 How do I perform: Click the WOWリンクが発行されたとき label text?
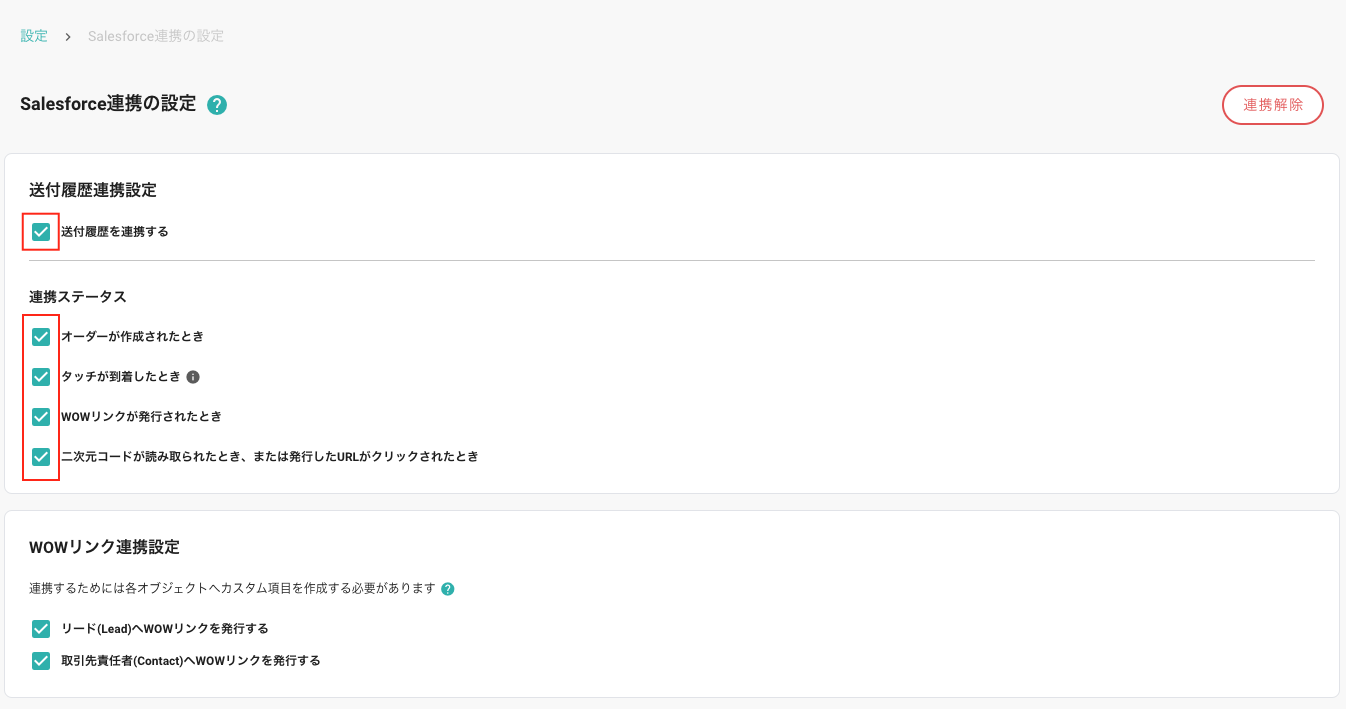[141, 416]
